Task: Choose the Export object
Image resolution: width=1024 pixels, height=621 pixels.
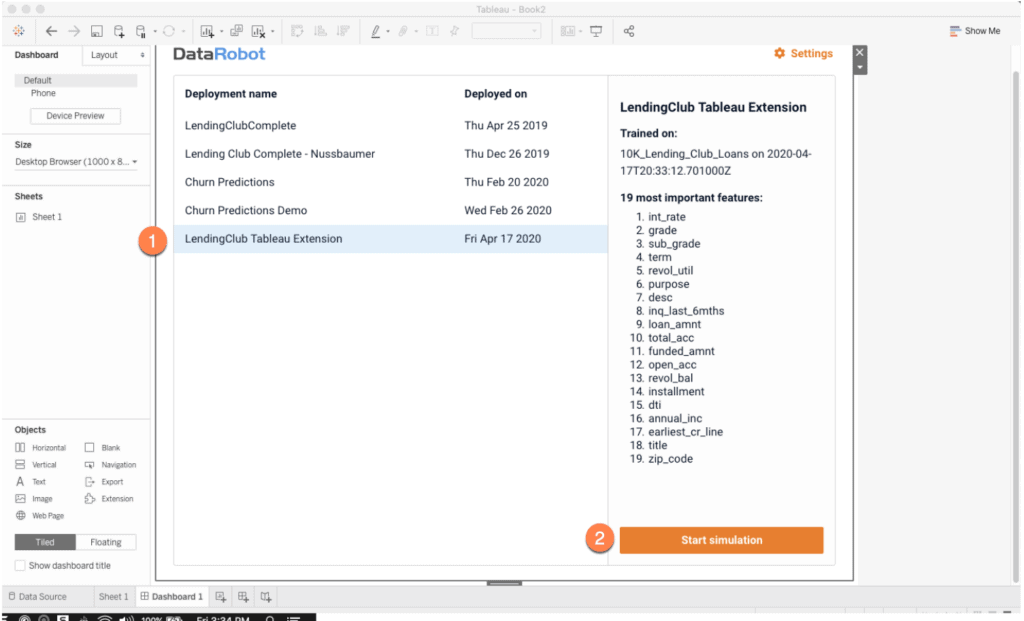Action: [104, 482]
